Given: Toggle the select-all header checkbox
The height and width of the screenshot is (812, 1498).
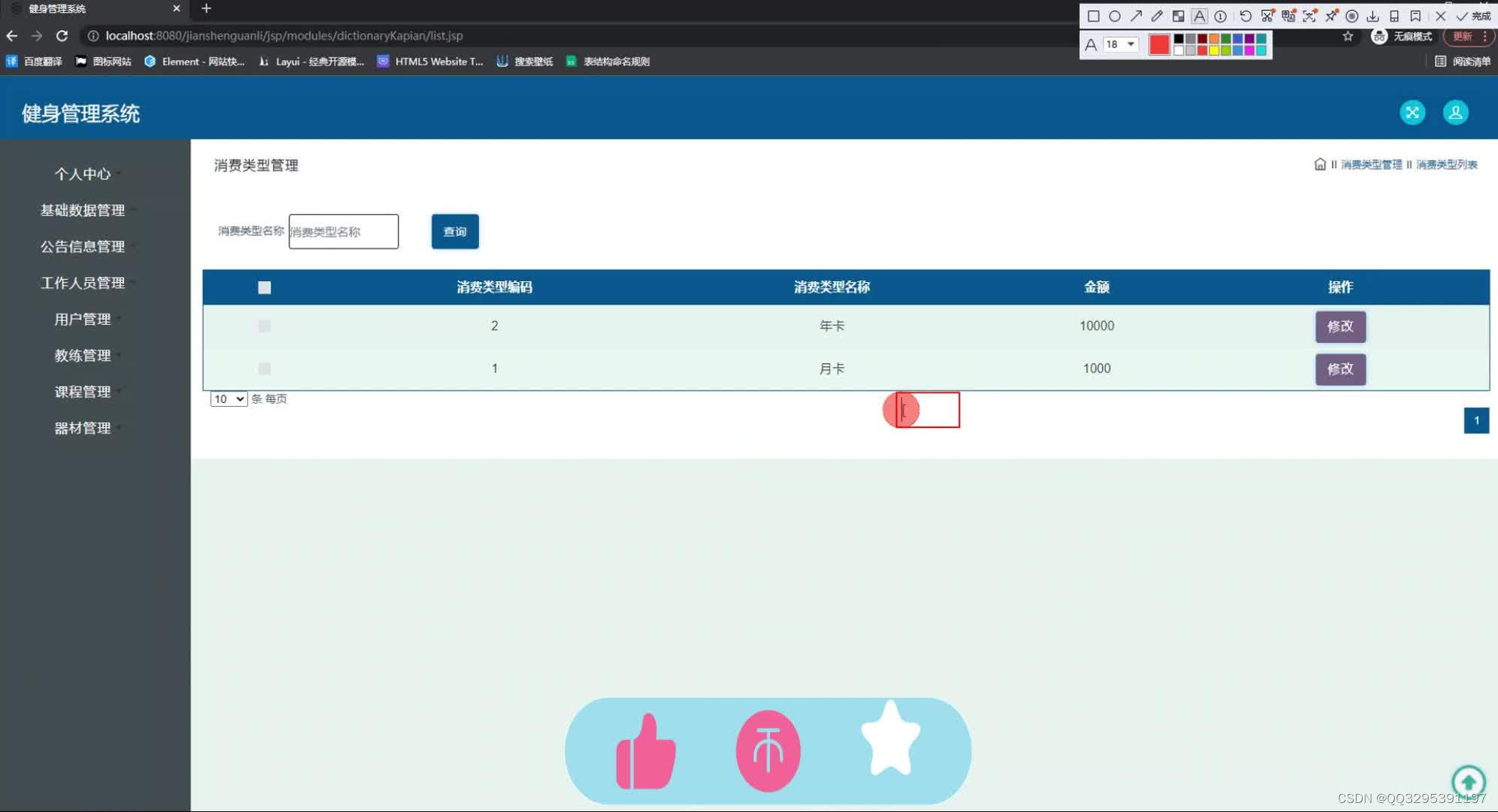Looking at the screenshot, I should (x=264, y=287).
